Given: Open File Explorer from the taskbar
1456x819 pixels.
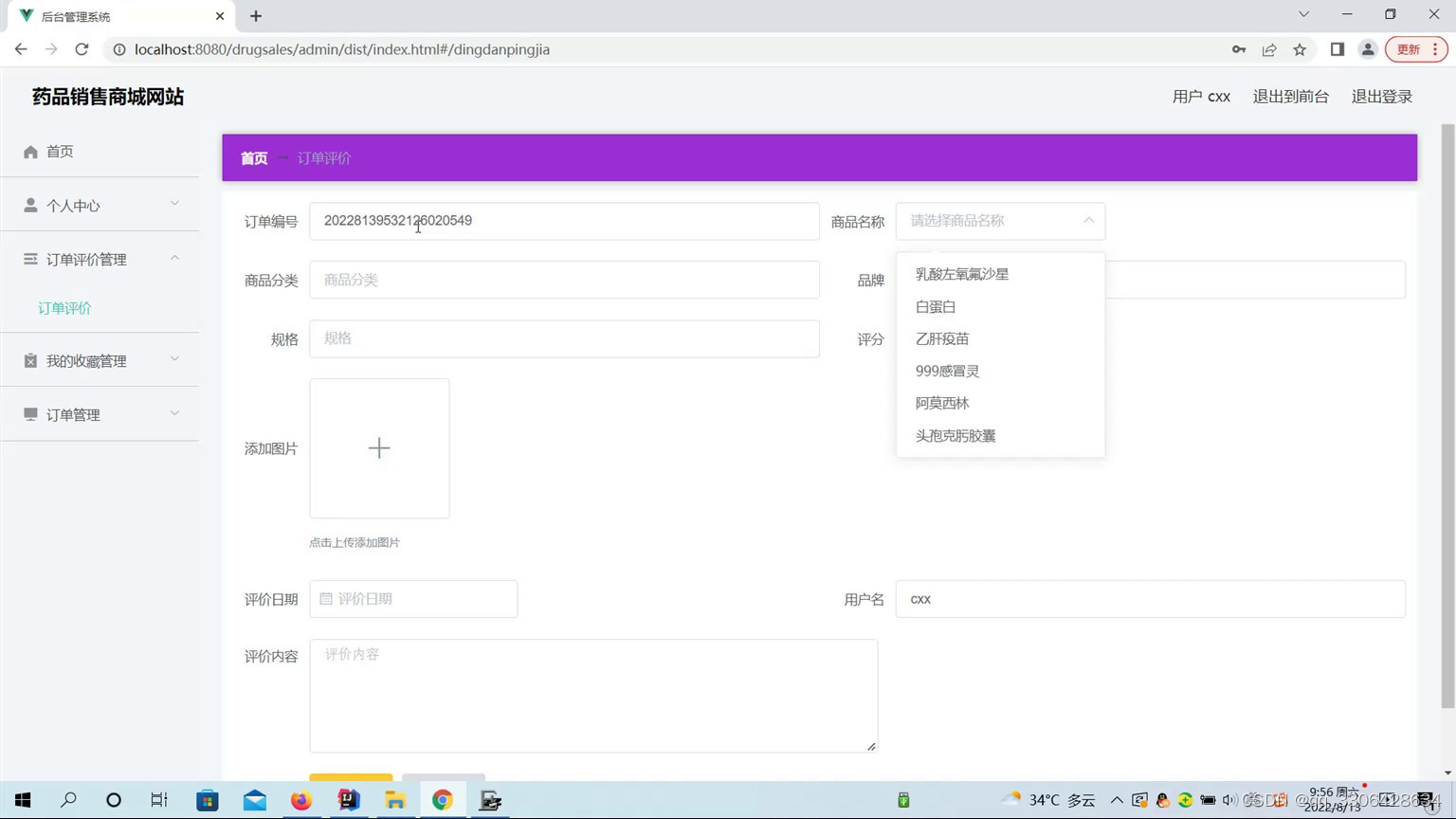Looking at the screenshot, I should pyautogui.click(x=395, y=800).
